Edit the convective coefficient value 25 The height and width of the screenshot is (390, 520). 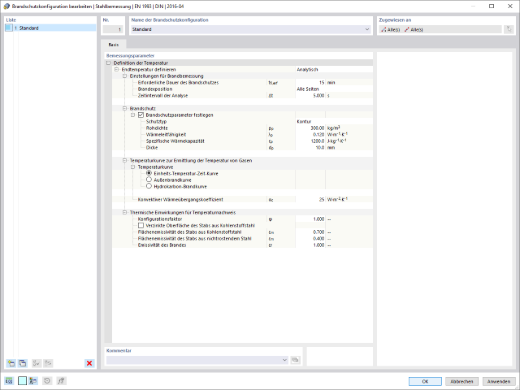[310, 199]
